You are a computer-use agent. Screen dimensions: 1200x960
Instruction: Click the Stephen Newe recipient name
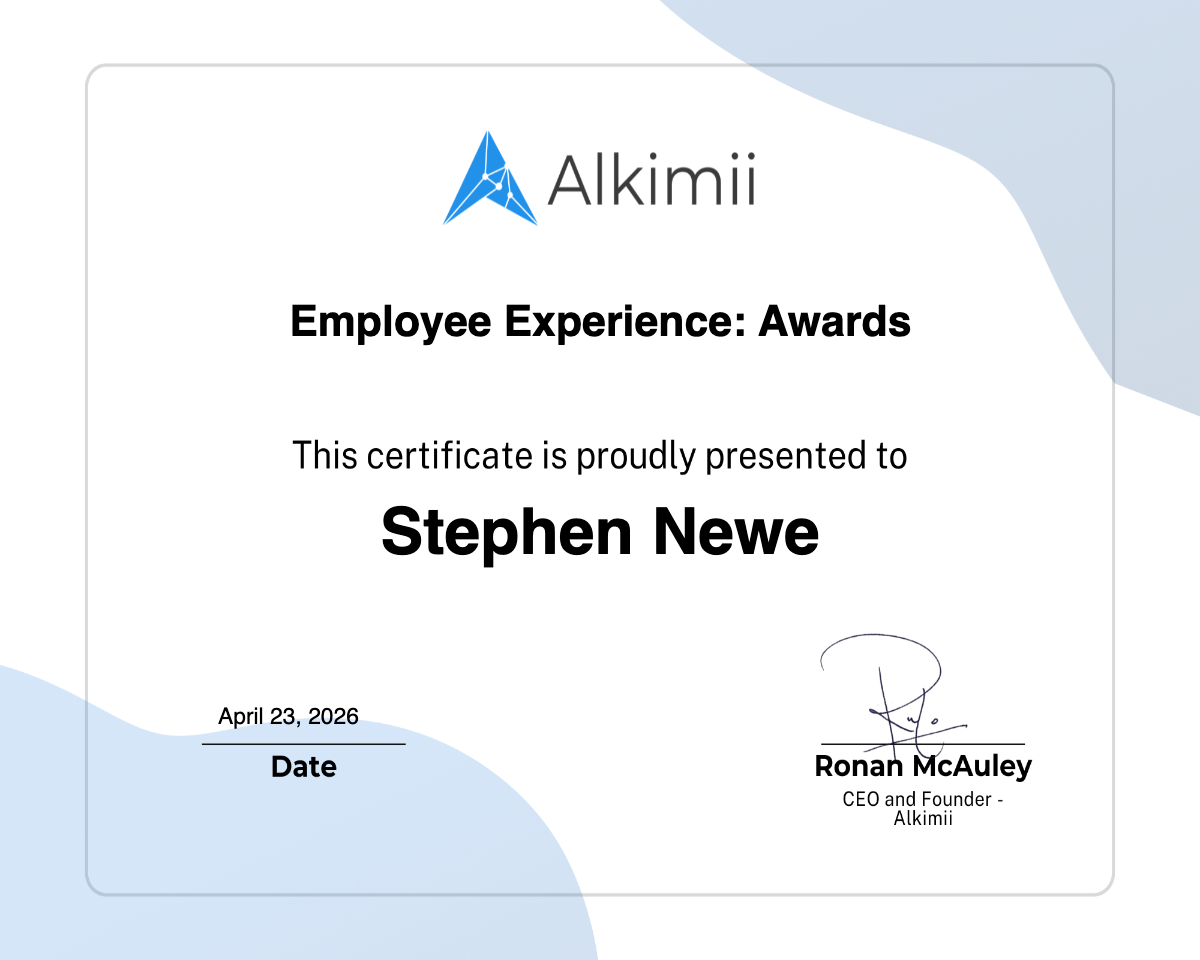[x=600, y=532]
